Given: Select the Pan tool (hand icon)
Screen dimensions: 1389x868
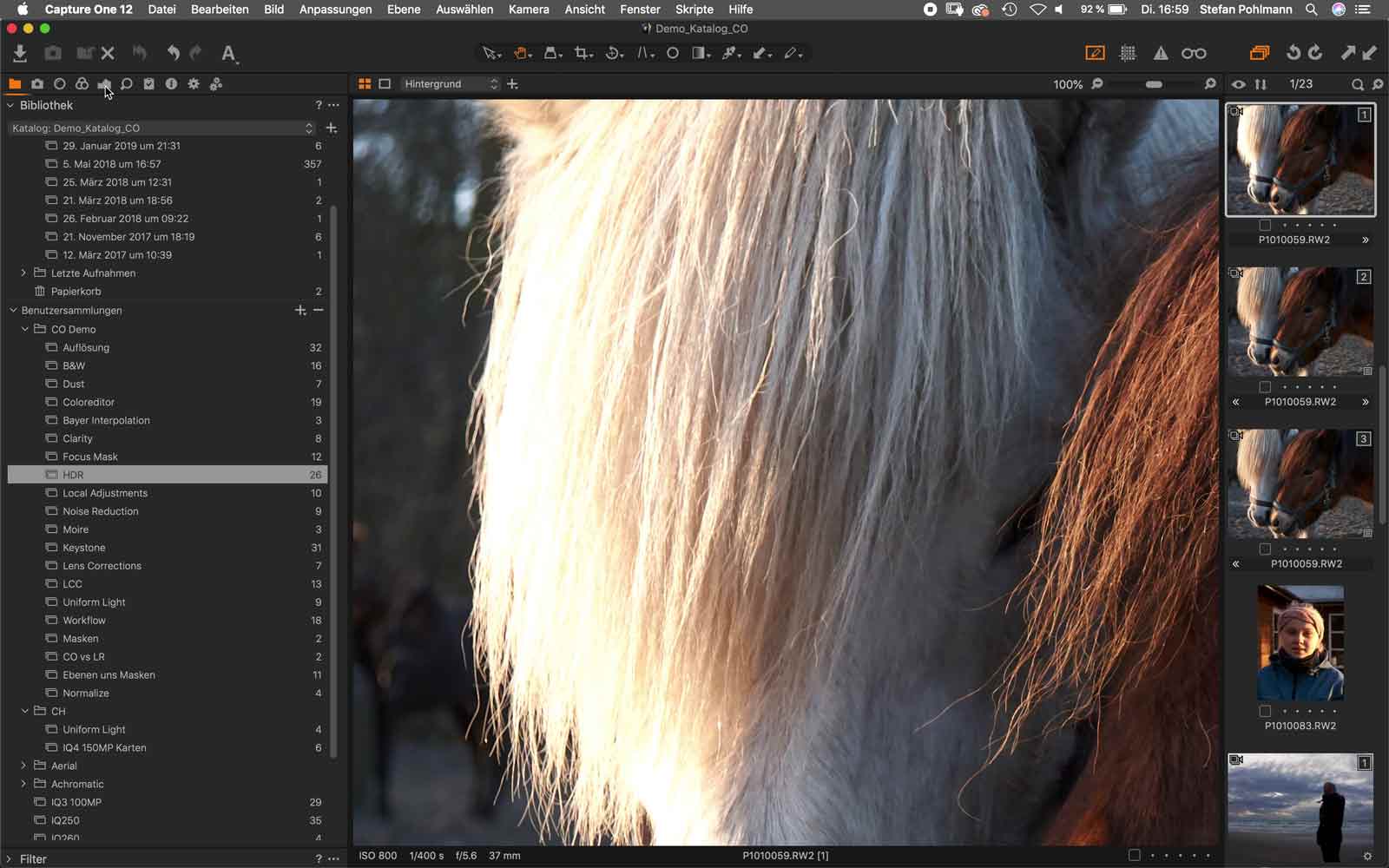Looking at the screenshot, I should tap(519, 52).
